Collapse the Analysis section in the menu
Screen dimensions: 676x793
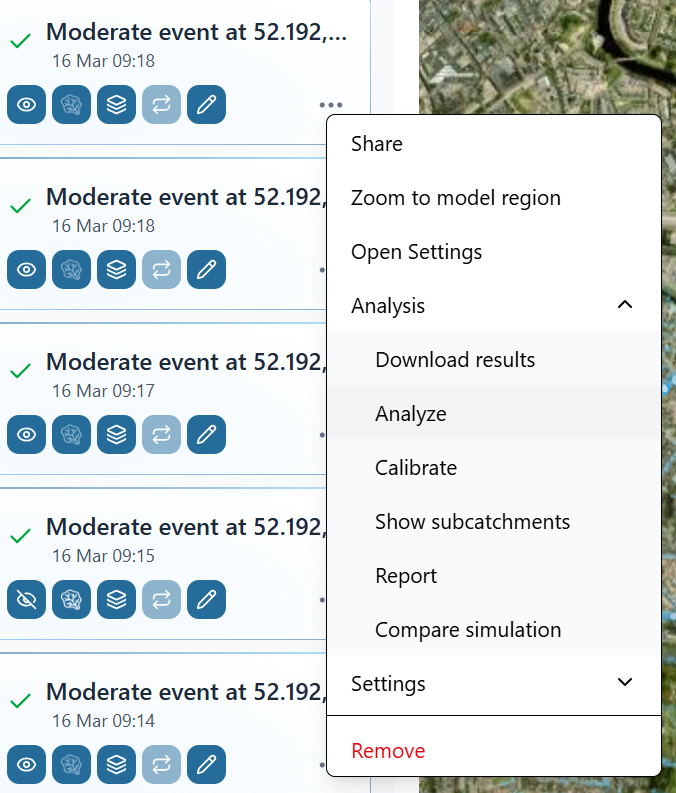click(x=625, y=306)
